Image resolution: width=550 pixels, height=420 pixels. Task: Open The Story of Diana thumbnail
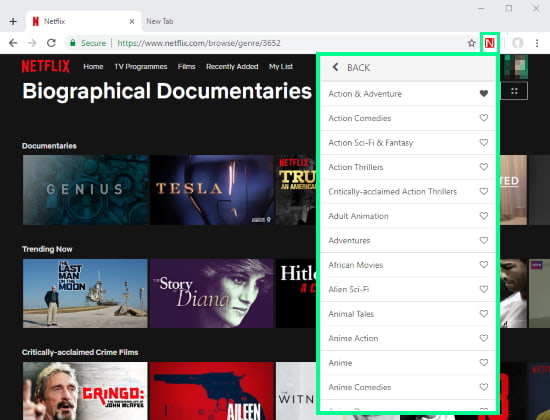click(212, 293)
